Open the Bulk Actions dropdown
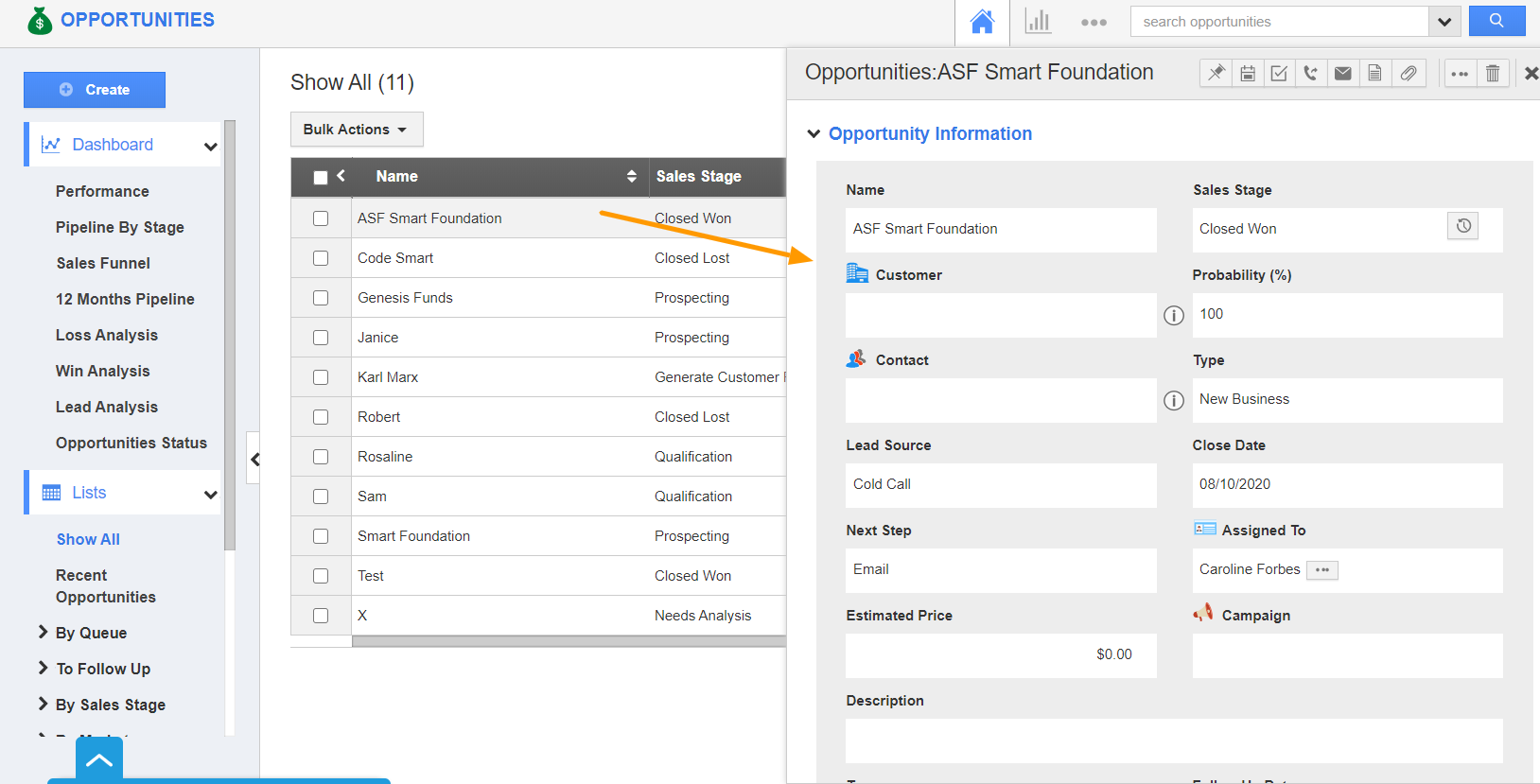Image resolution: width=1540 pixels, height=784 pixels. [356, 130]
